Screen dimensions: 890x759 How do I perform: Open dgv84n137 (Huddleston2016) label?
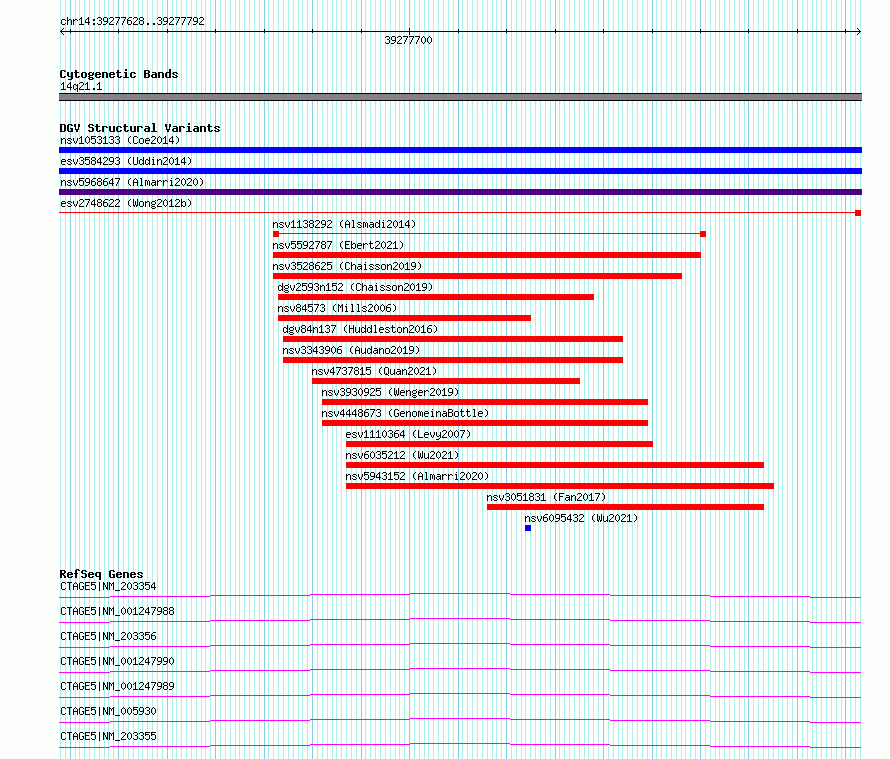point(360,329)
